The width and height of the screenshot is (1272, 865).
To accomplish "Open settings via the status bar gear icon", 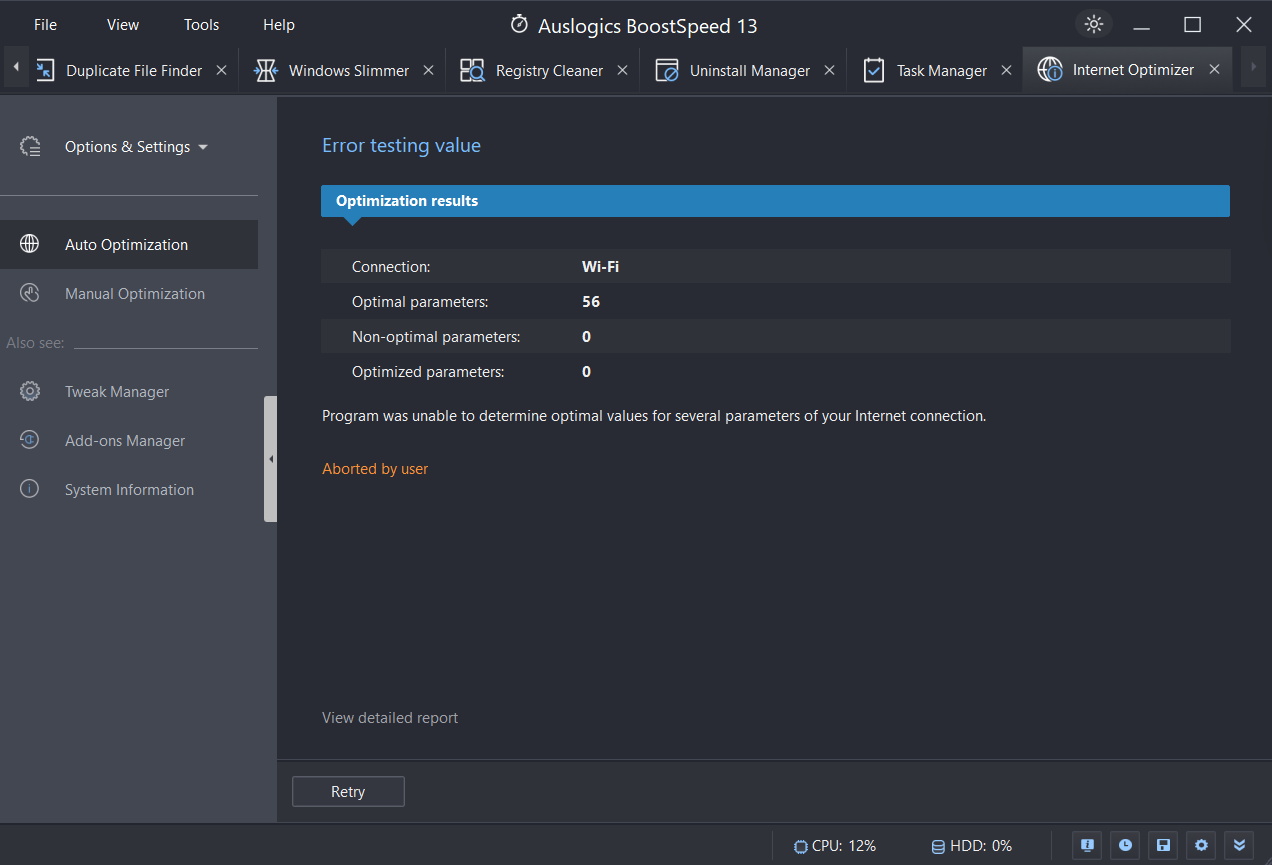I will tap(1201, 845).
